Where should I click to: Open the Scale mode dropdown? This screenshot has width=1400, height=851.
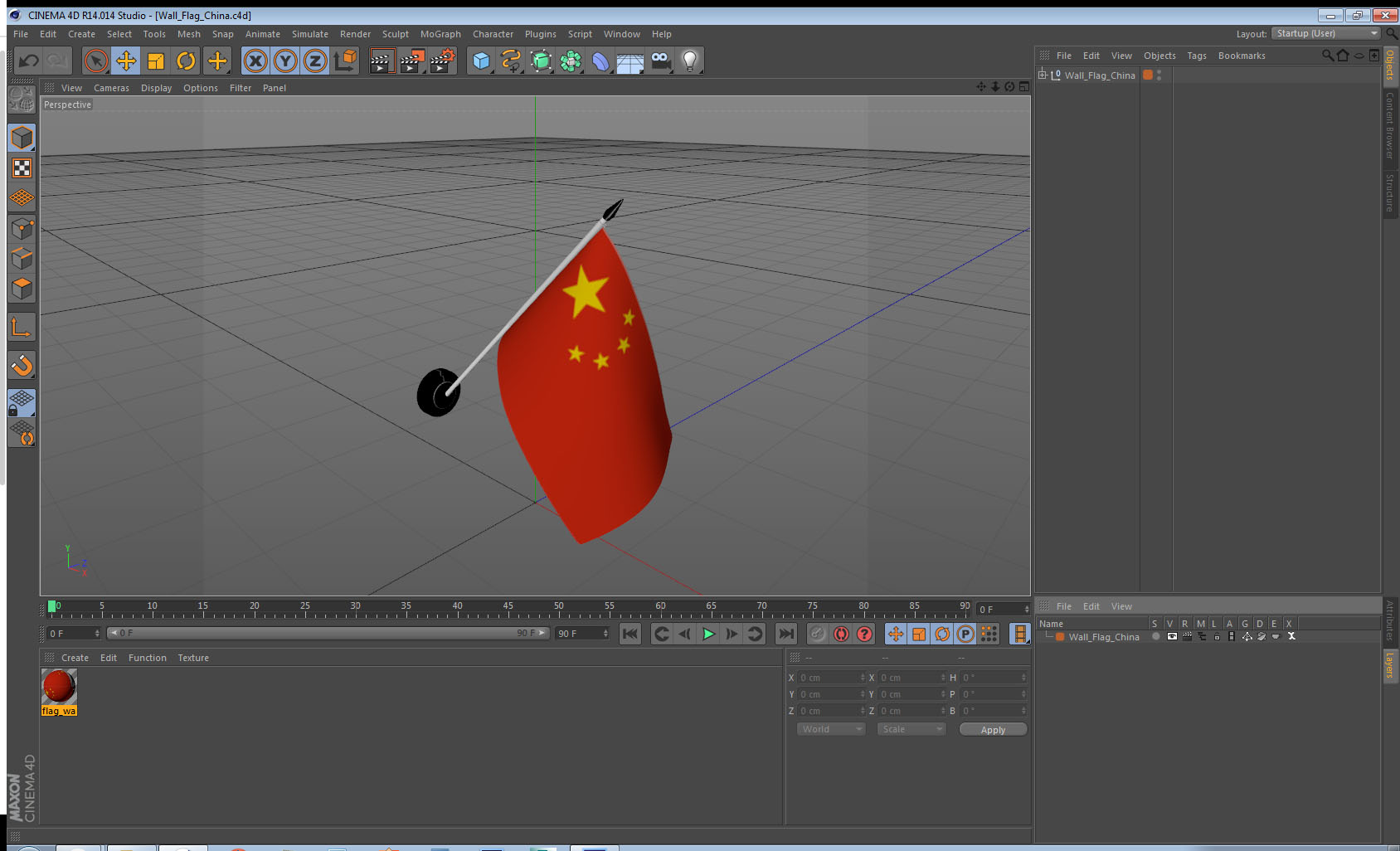[911, 729]
